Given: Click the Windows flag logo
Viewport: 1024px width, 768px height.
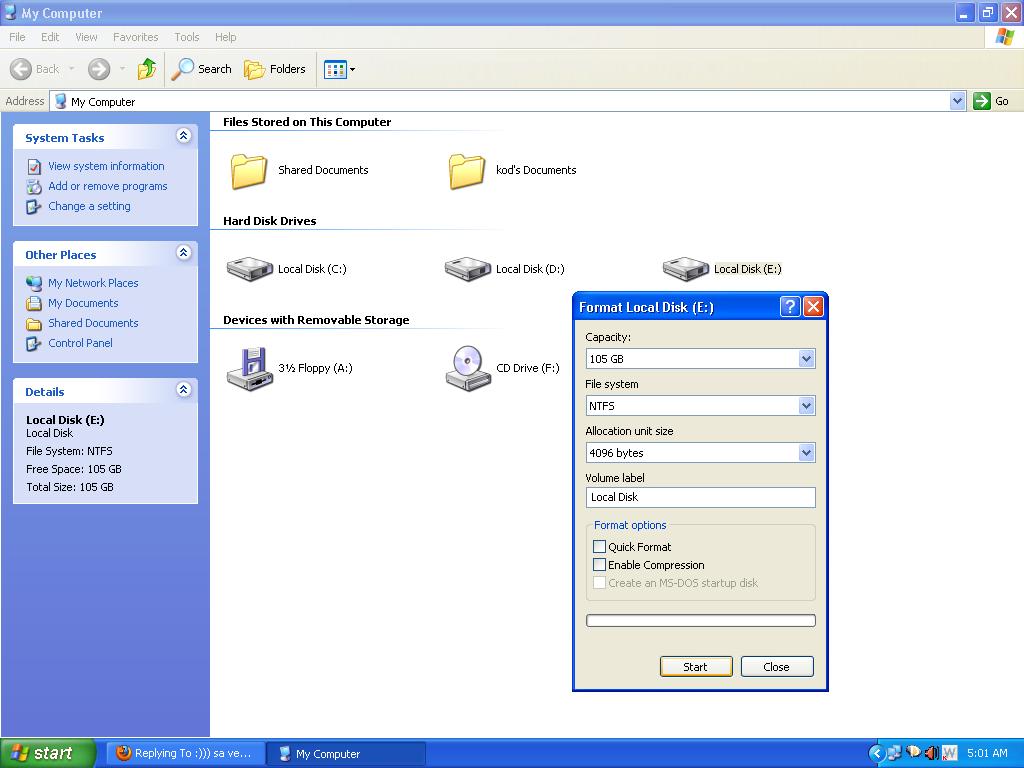Looking at the screenshot, I should coord(1004,37).
